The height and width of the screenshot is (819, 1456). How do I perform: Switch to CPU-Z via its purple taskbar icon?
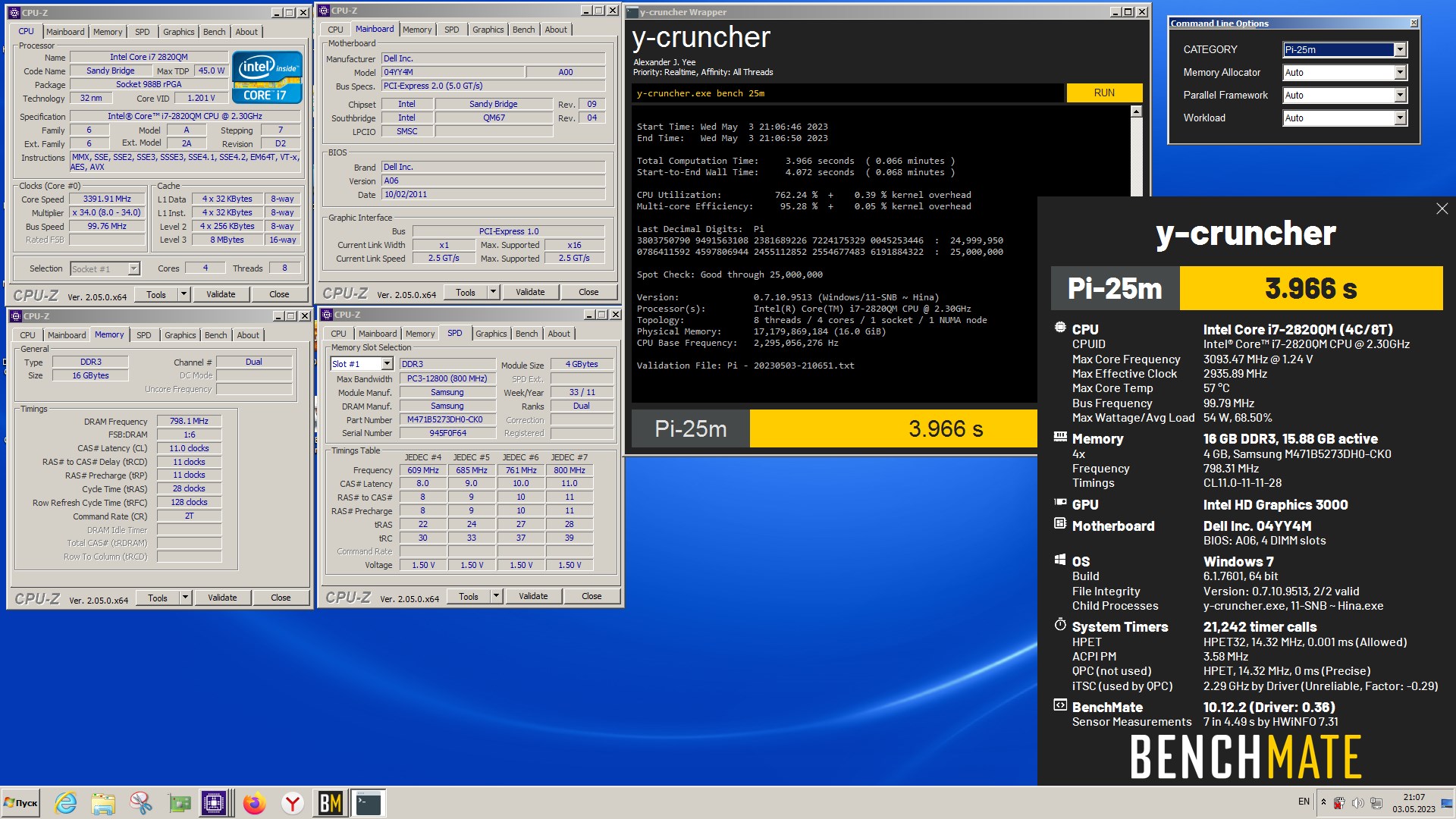[215, 803]
